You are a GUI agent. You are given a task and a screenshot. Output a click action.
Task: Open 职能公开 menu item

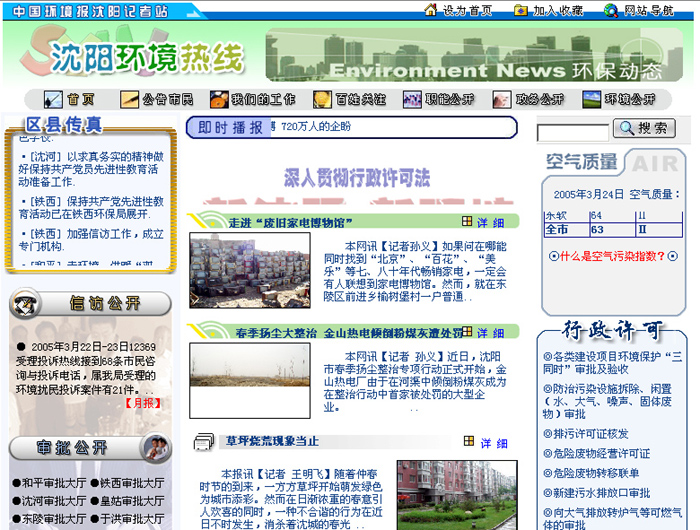point(450,99)
